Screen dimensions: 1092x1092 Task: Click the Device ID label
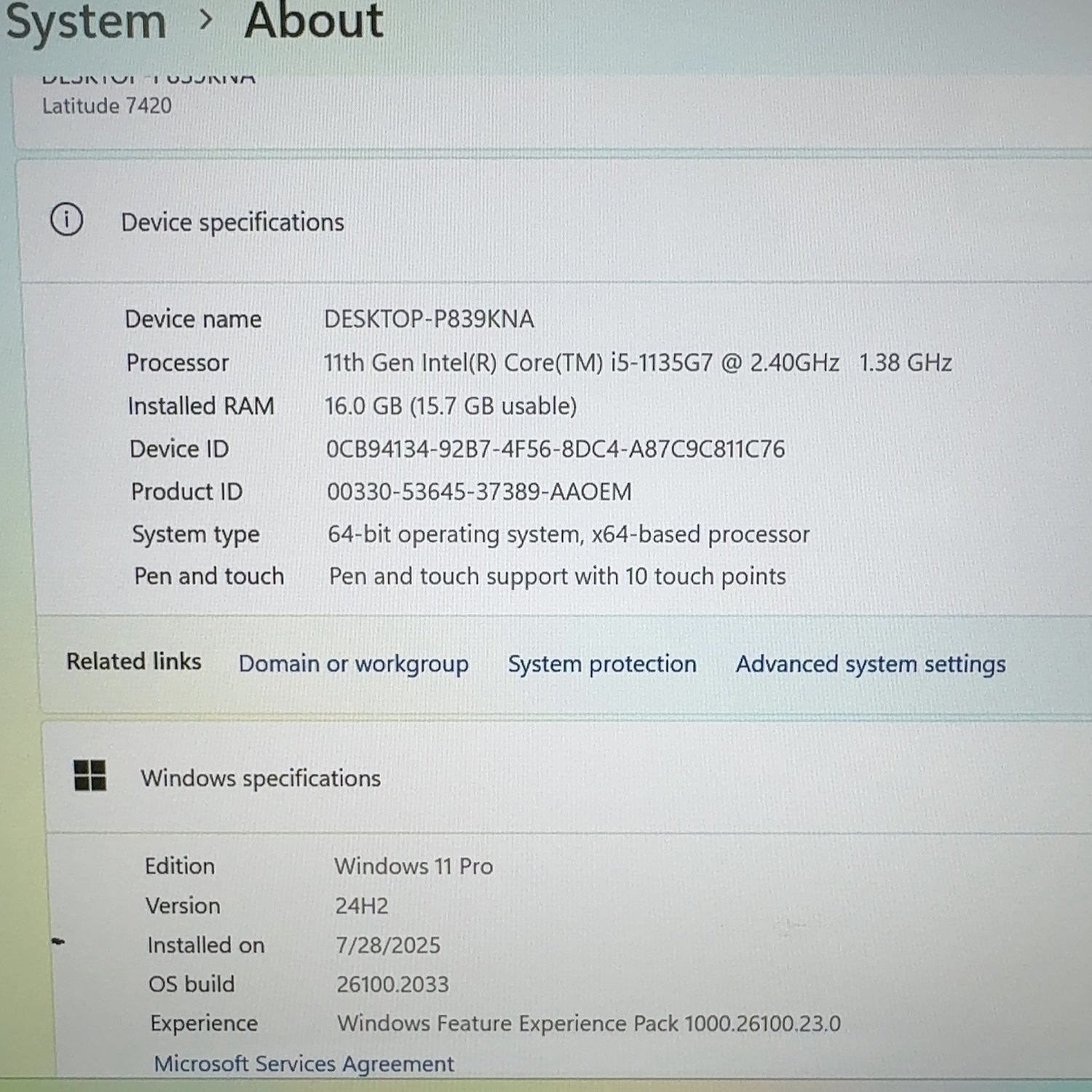click(179, 448)
